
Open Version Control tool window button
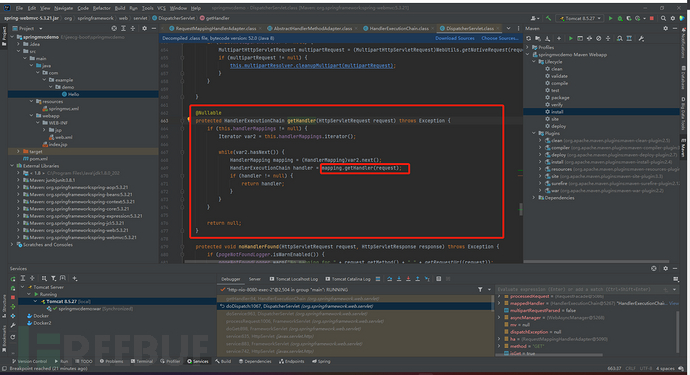29,361
